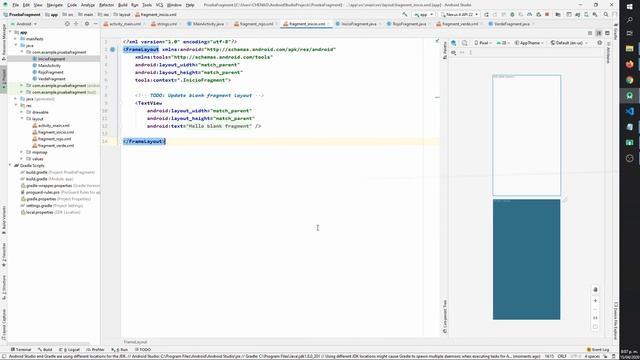Click the Run with Coverage icon
Screen dimensions: 640x360
520,14
